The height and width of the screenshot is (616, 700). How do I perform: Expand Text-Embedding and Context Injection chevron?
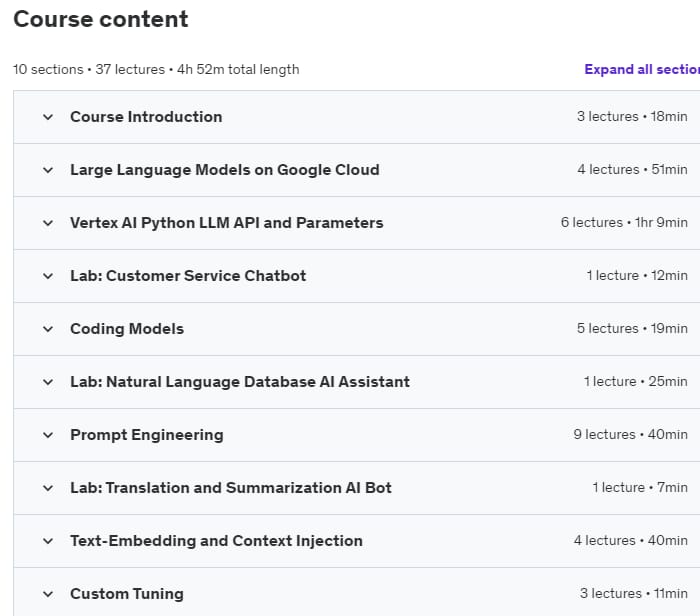[x=48, y=541]
